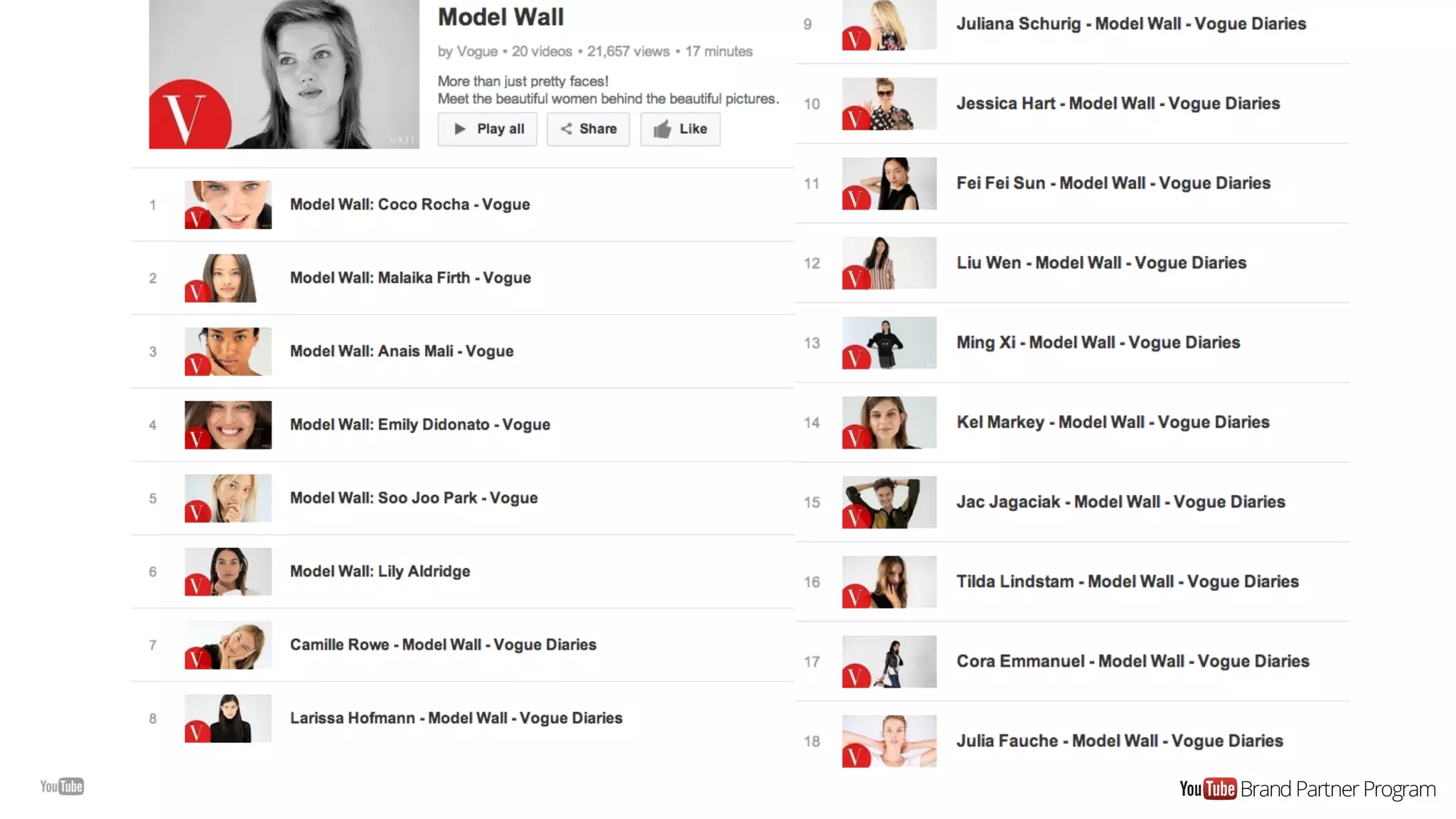Click the Vogue channel name link
The height and width of the screenshot is (819, 1456).
coord(477,51)
